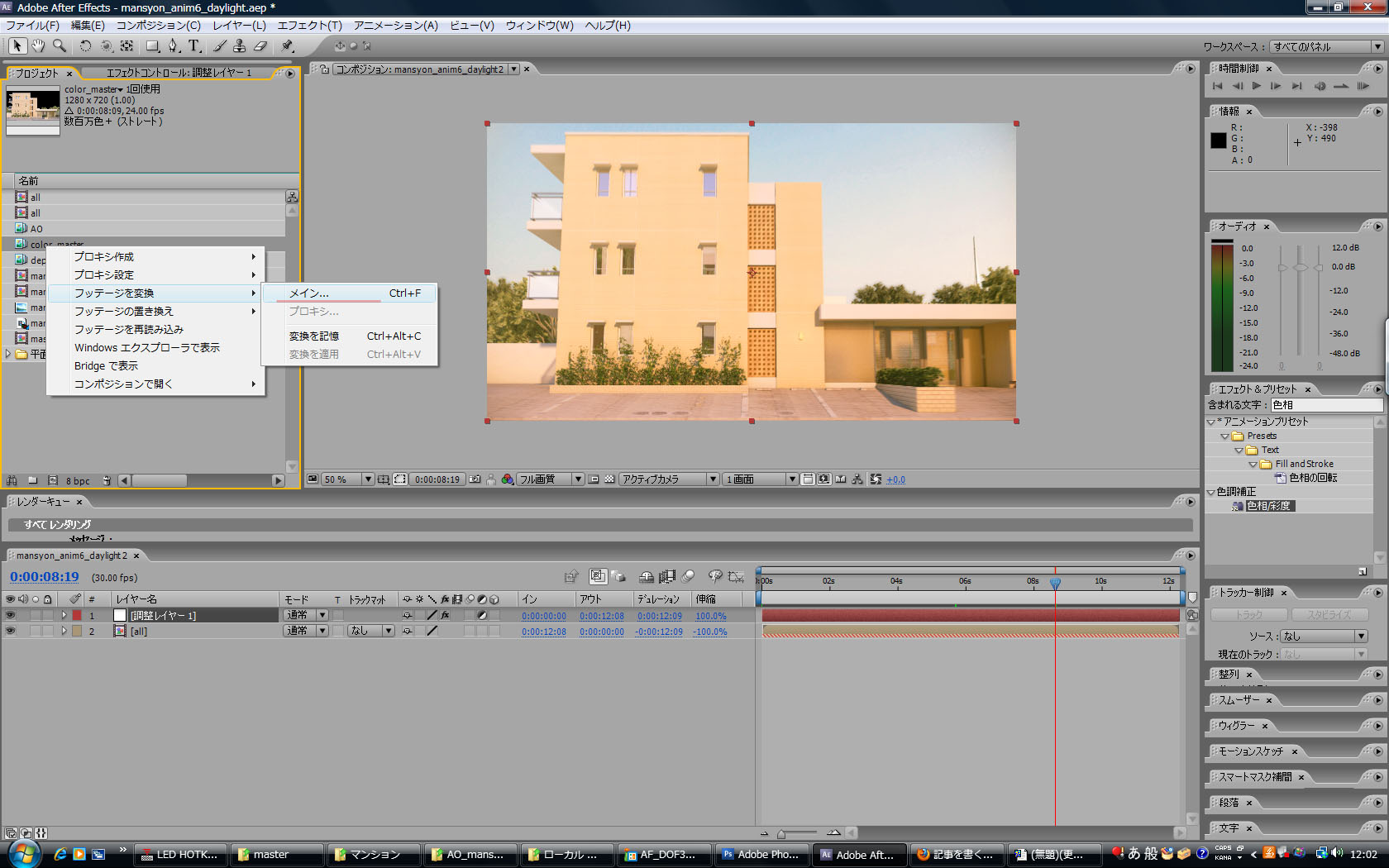This screenshot has height=868, width=1389.
Task: Toggle quality switch on layer [all]
Action: [x=432, y=631]
